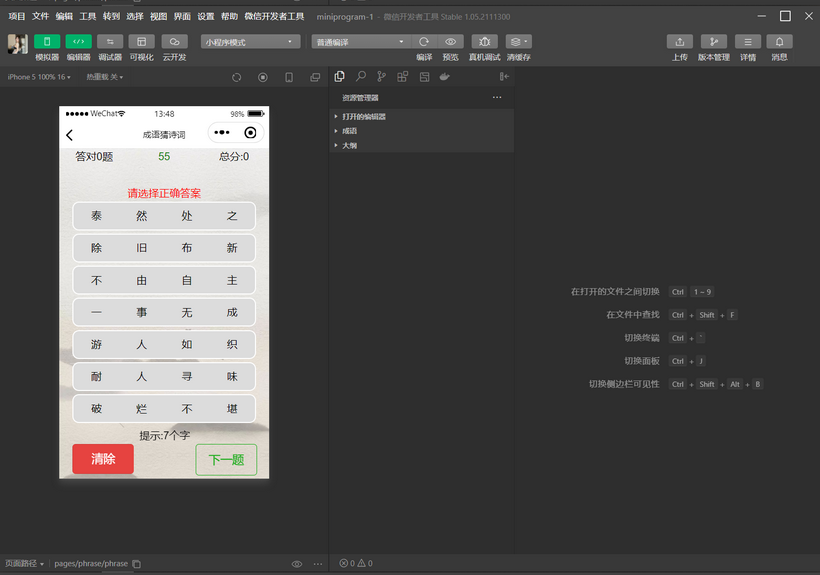The width and height of the screenshot is (820, 575).
Task: Open the messages (消息) bell
Action: tap(779, 41)
